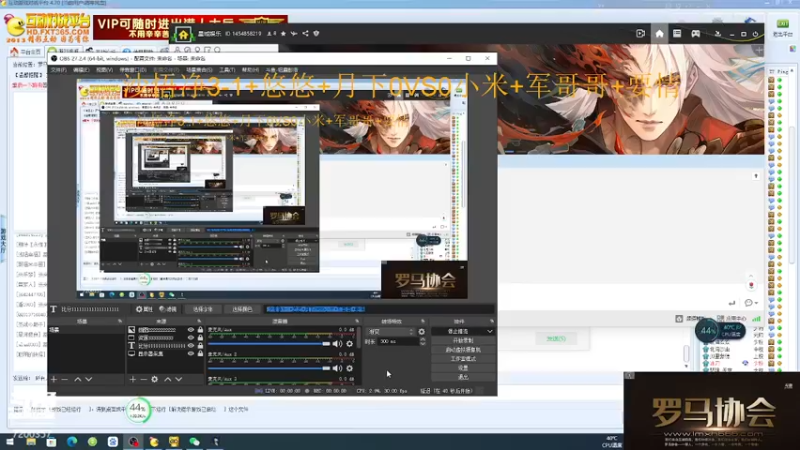Remove source with minus icon in OBS sources panel
Image resolution: width=800 pixels, height=450 pixels.
(x=143, y=379)
